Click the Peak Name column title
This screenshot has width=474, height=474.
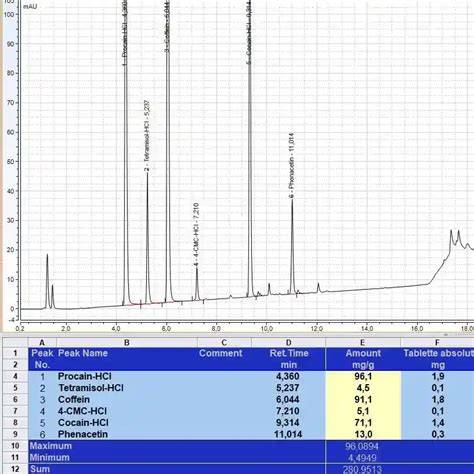(x=83, y=353)
